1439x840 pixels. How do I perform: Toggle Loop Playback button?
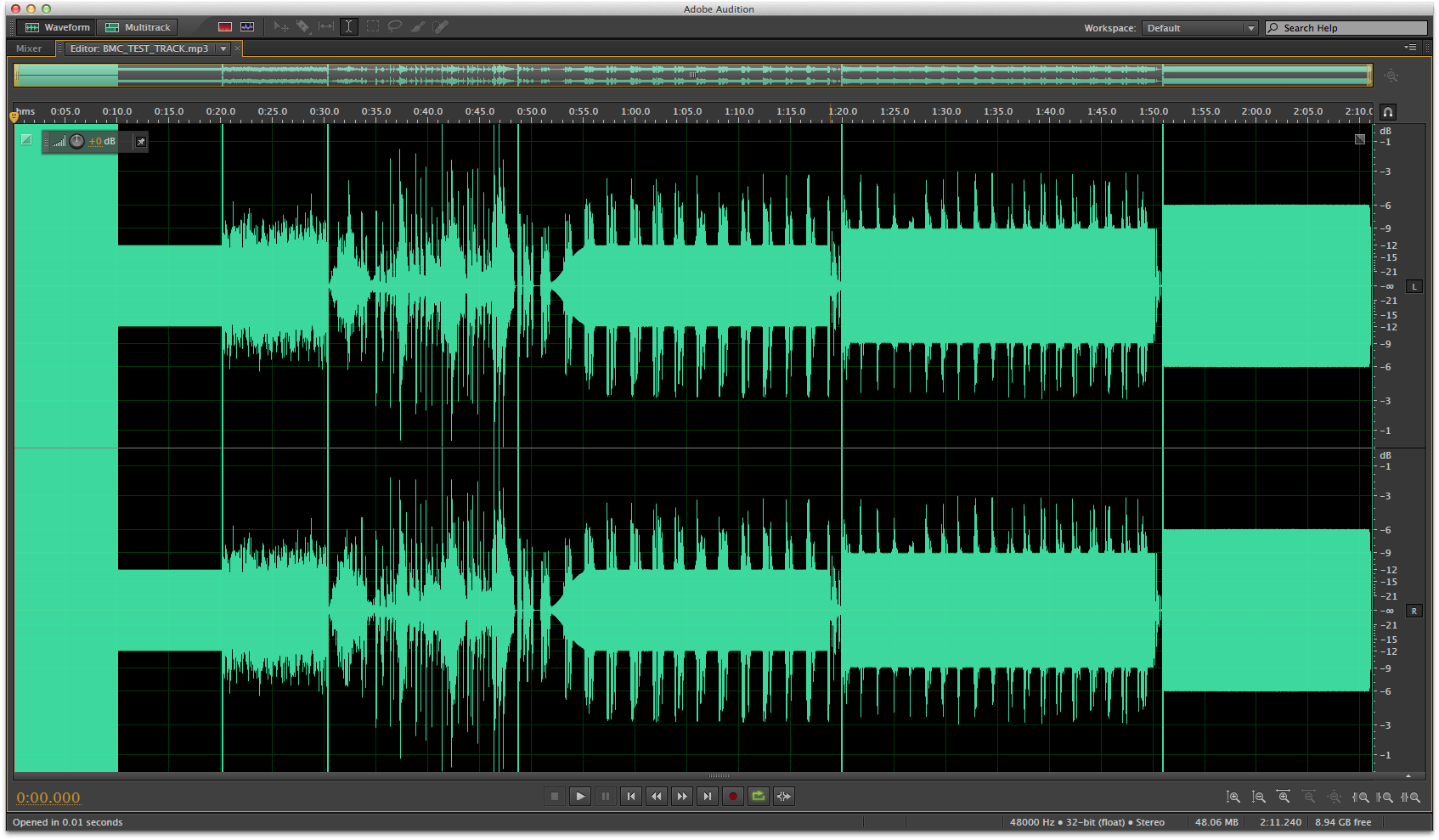coord(759,797)
